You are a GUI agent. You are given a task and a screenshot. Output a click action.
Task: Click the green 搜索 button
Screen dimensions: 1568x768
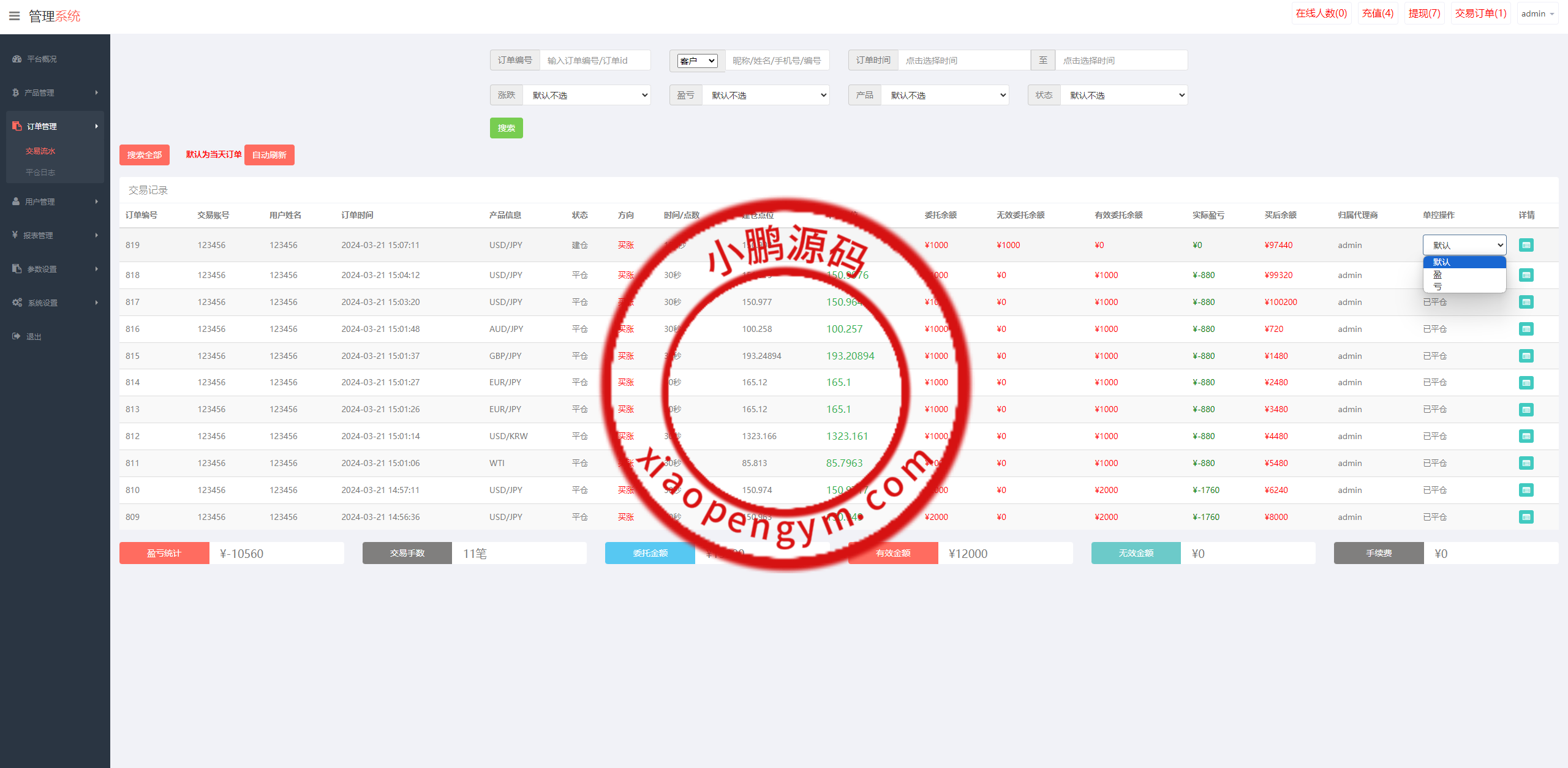(506, 128)
